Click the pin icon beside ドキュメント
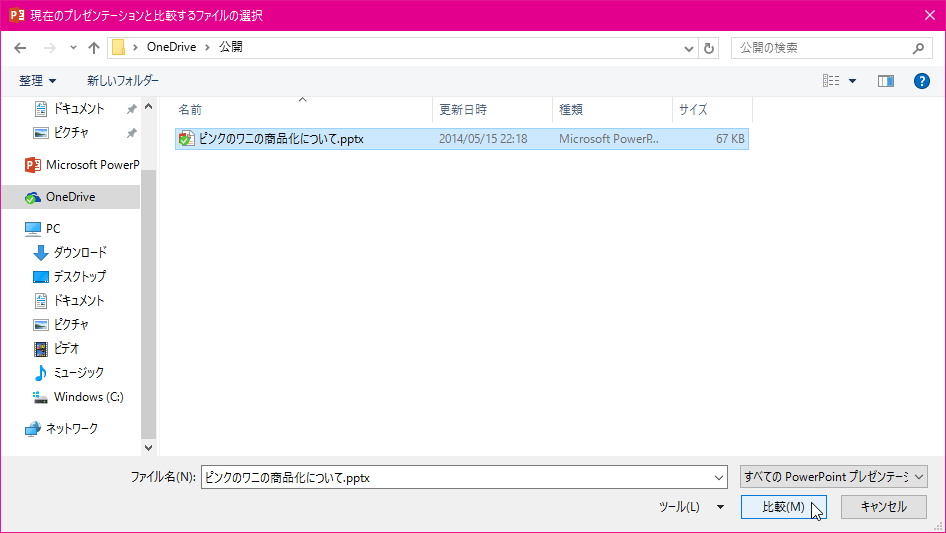The image size is (946, 533). tap(131, 109)
